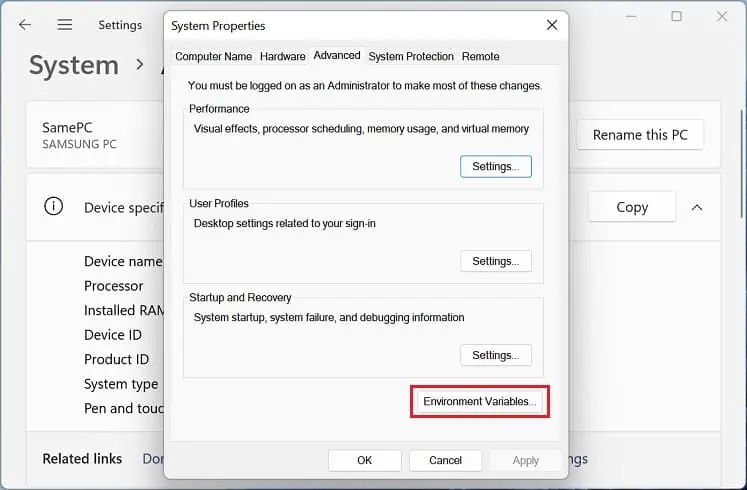747x490 pixels.
Task: Collapse the Device specifications section chevron
Action: click(x=697, y=207)
